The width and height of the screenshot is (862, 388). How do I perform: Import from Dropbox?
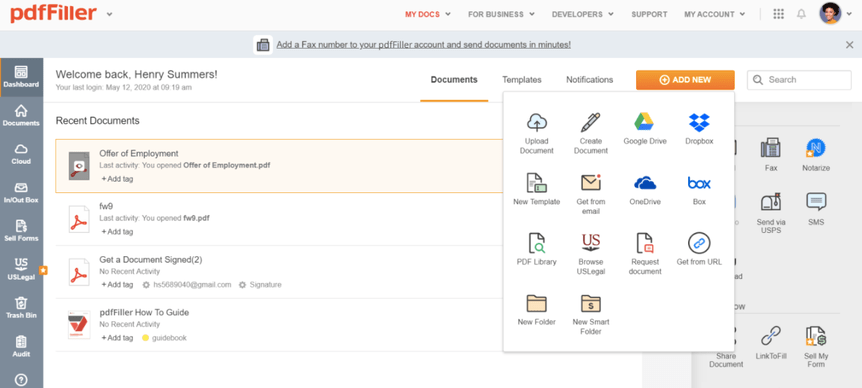click(x=699, y=129)
